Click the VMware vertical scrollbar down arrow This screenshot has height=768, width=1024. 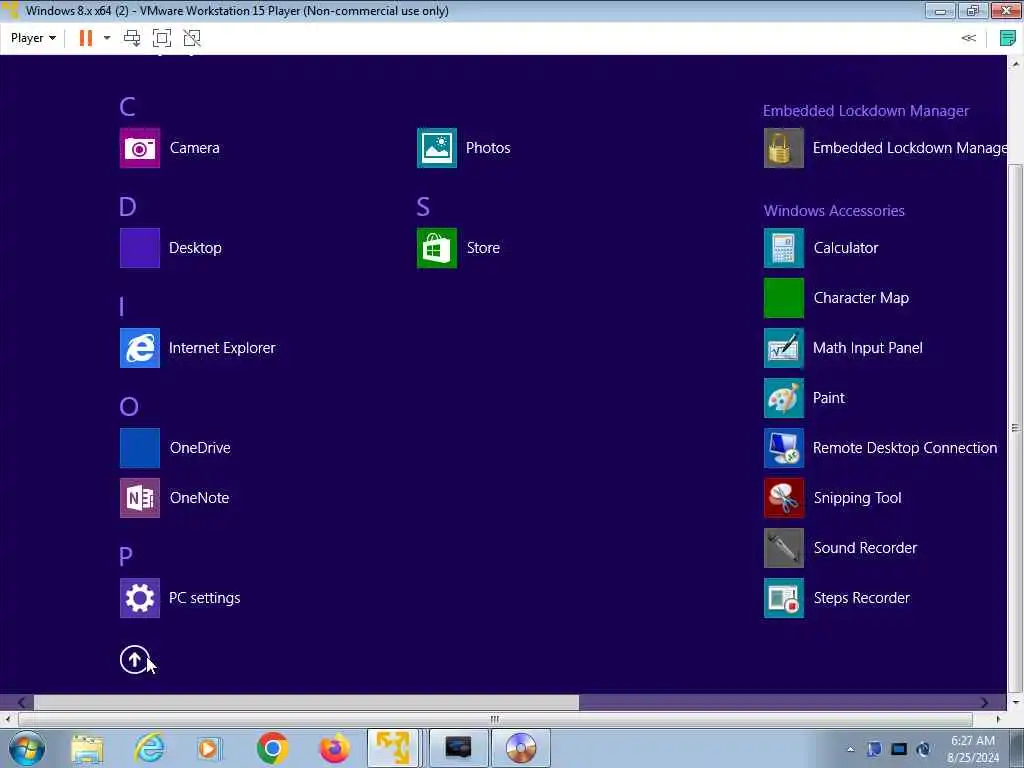tap(1016, 703)
